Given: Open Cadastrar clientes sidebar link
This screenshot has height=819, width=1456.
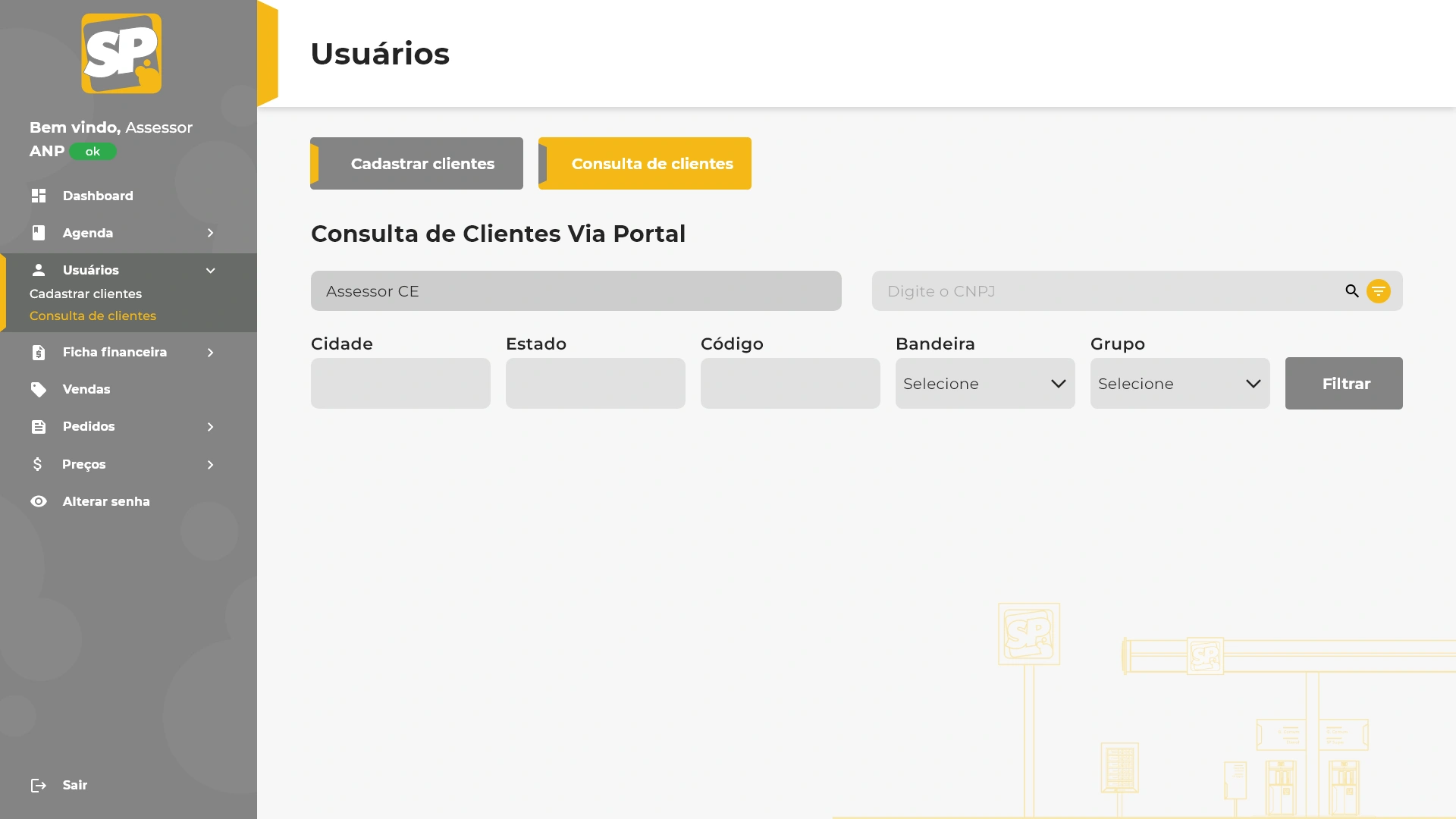Looking at the screenshot, I should [x=86, y=293].
